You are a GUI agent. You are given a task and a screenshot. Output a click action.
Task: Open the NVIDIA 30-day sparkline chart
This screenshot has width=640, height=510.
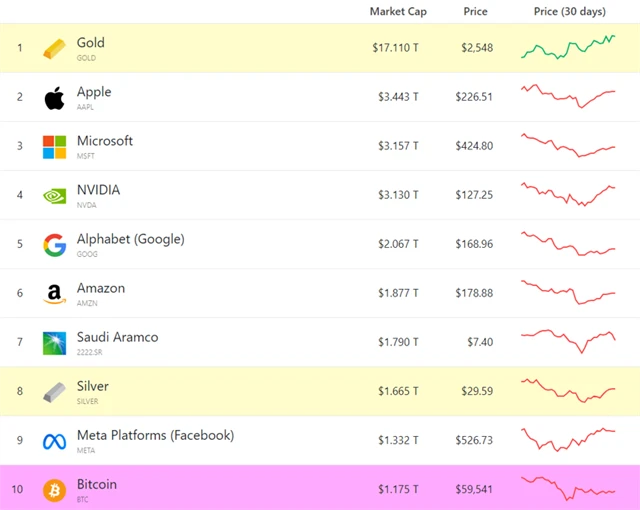point(568,194)
